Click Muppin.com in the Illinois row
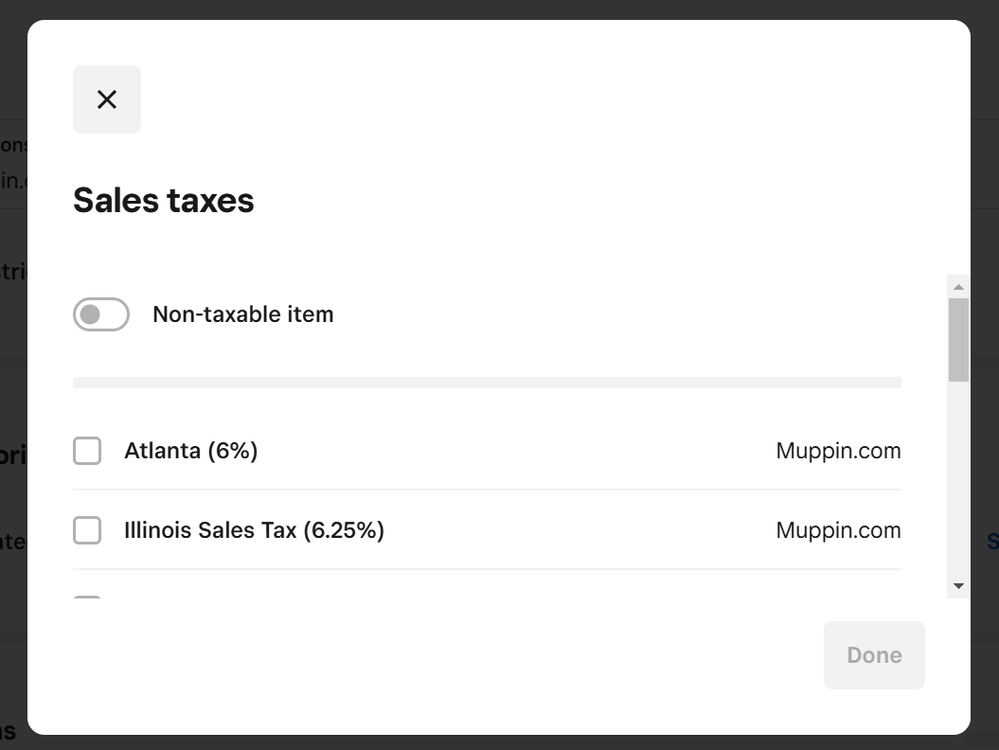Viewport: 999px width, 750px height. [838, 530]
